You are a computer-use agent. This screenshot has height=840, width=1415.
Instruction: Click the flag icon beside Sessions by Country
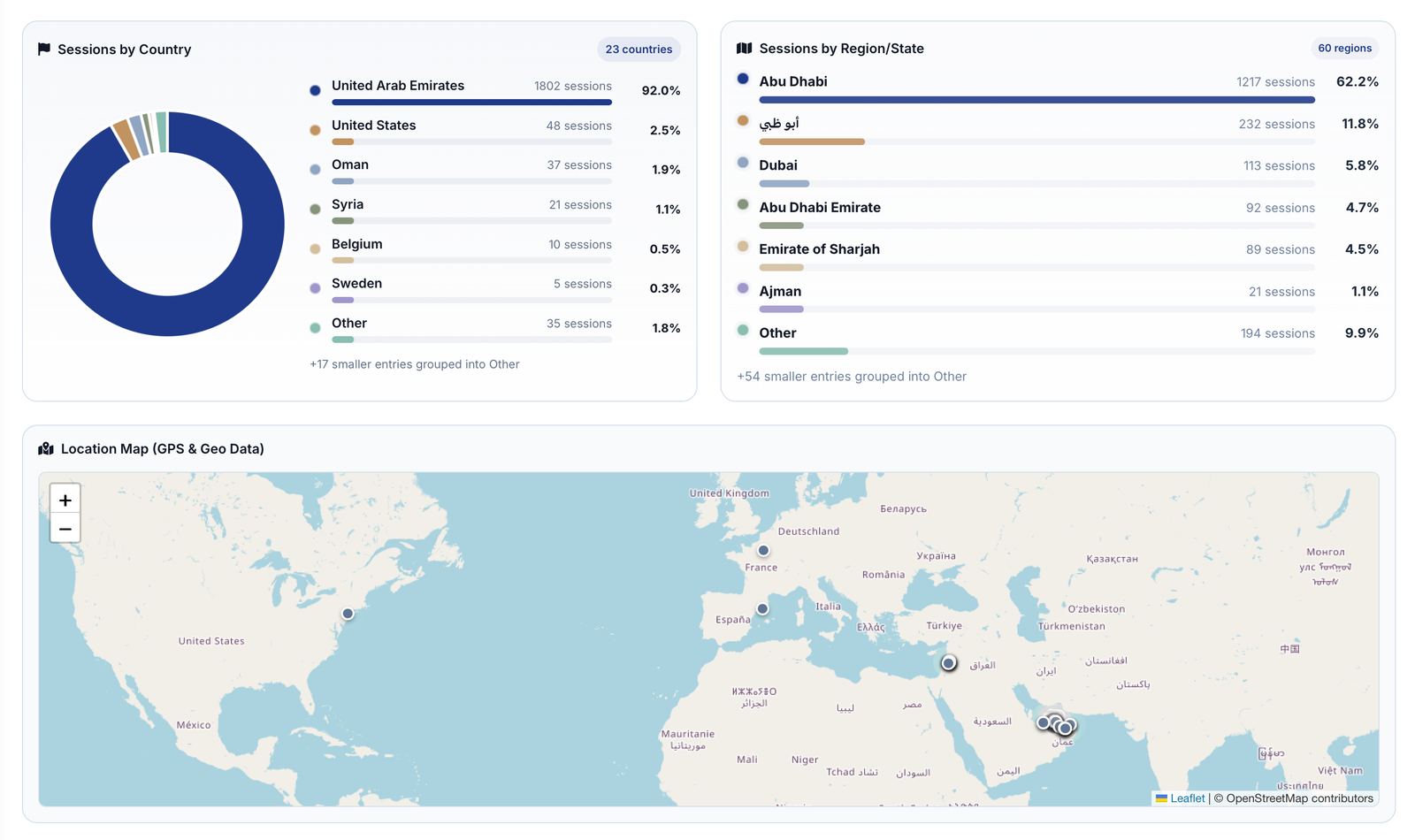[44, 49]
